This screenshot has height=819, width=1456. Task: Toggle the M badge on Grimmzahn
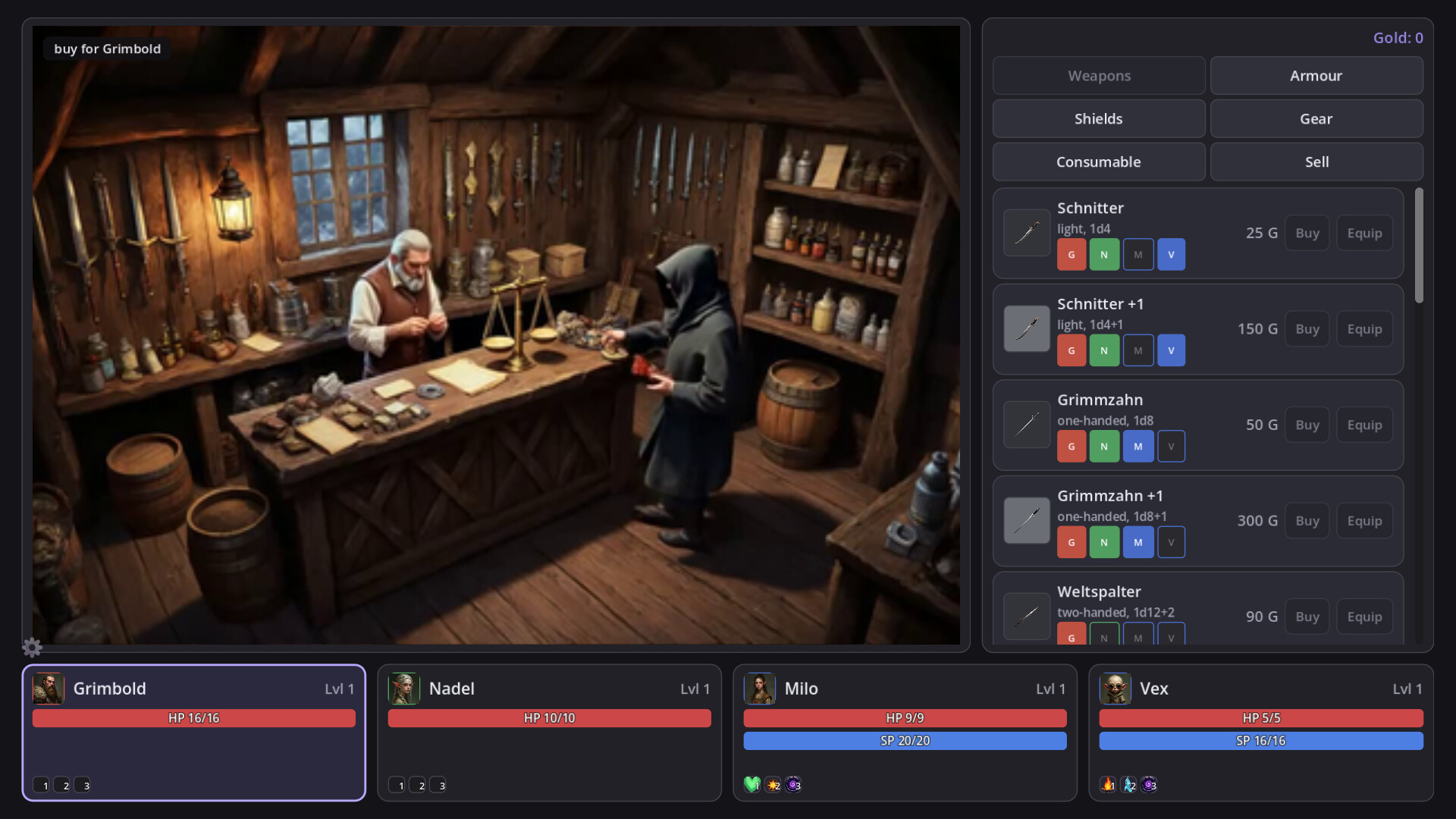click(1138, 447)
